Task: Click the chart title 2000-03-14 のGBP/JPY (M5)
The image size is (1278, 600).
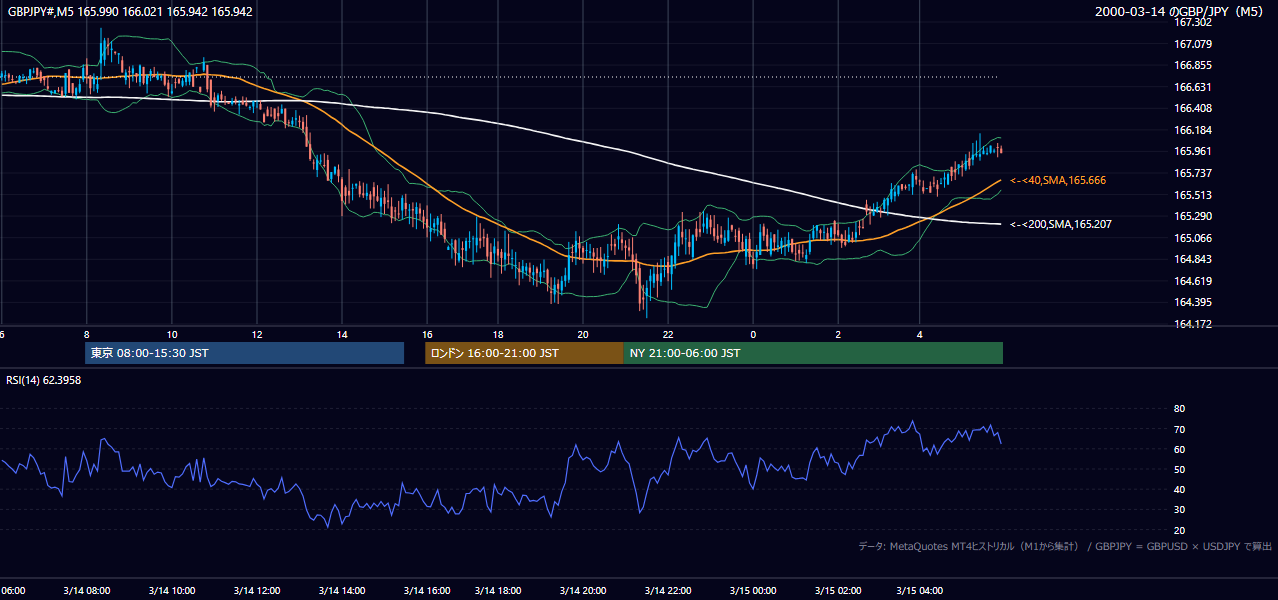Action: [x=1180, y=12]
